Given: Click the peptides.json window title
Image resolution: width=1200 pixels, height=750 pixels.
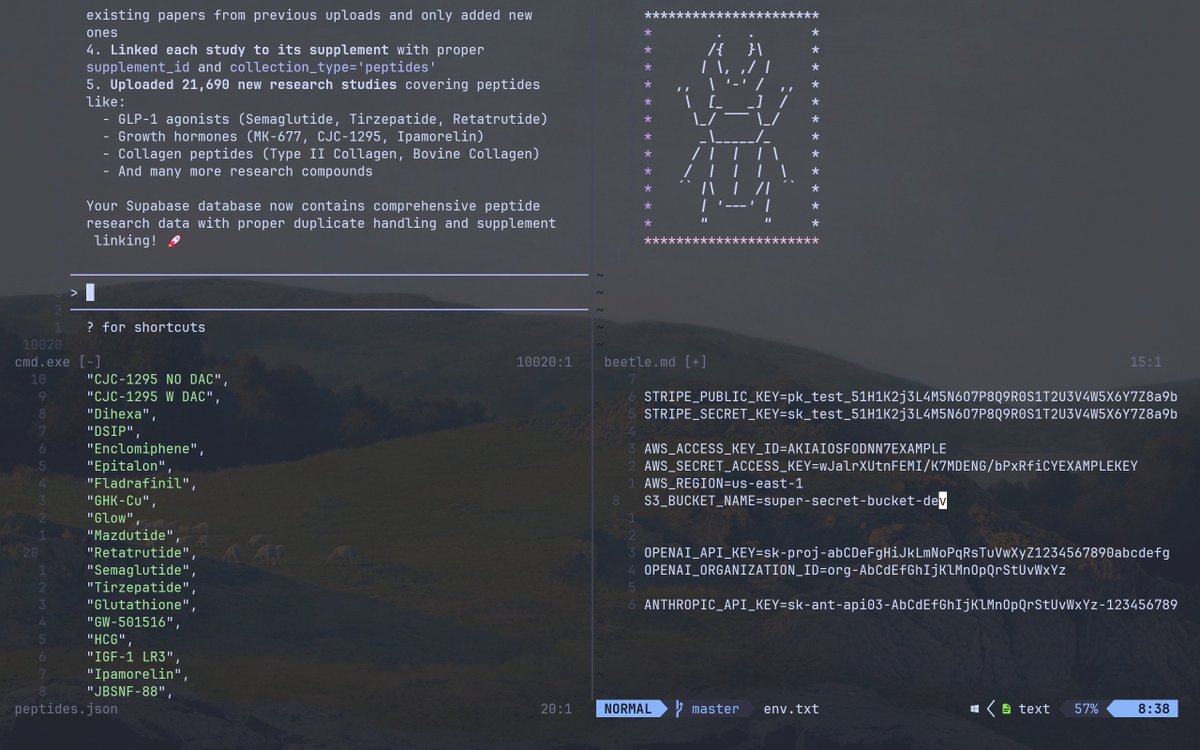Looking at the screenshot, I should [x=66, y=709].
